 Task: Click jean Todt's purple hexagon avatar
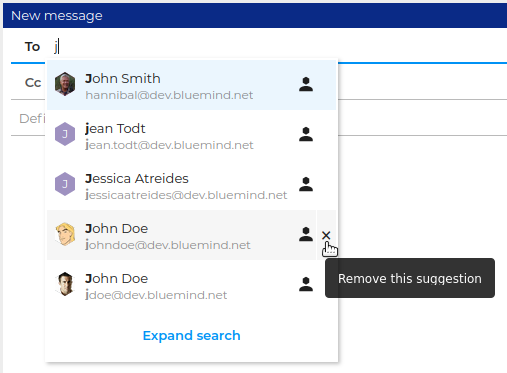(x=65, y=134)
